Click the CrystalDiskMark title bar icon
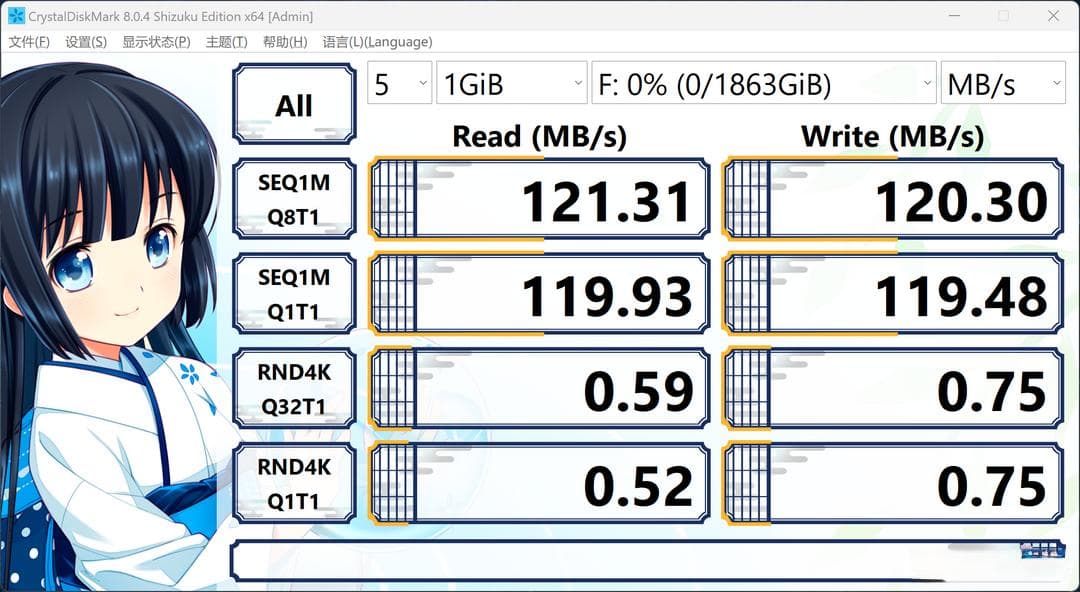Screen dimensions: 1080x592 point(16,16)
